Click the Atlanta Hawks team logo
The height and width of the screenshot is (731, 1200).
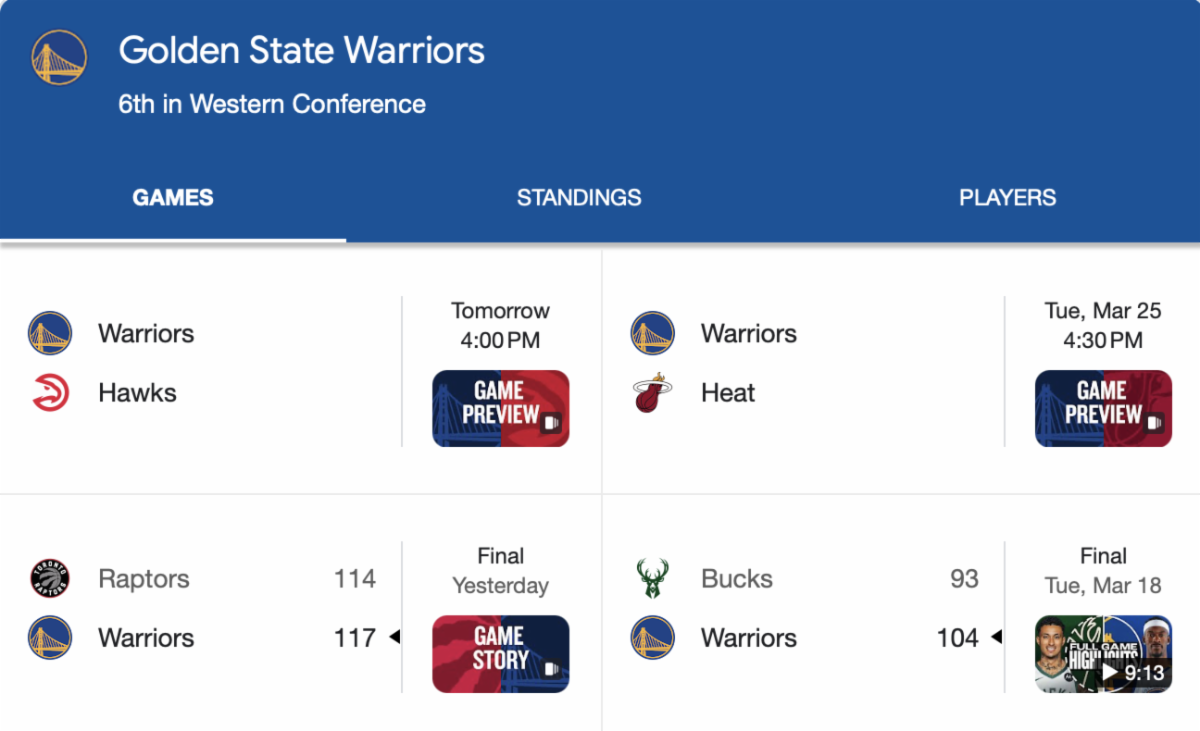pyautogui.click(x=50, y=393)
